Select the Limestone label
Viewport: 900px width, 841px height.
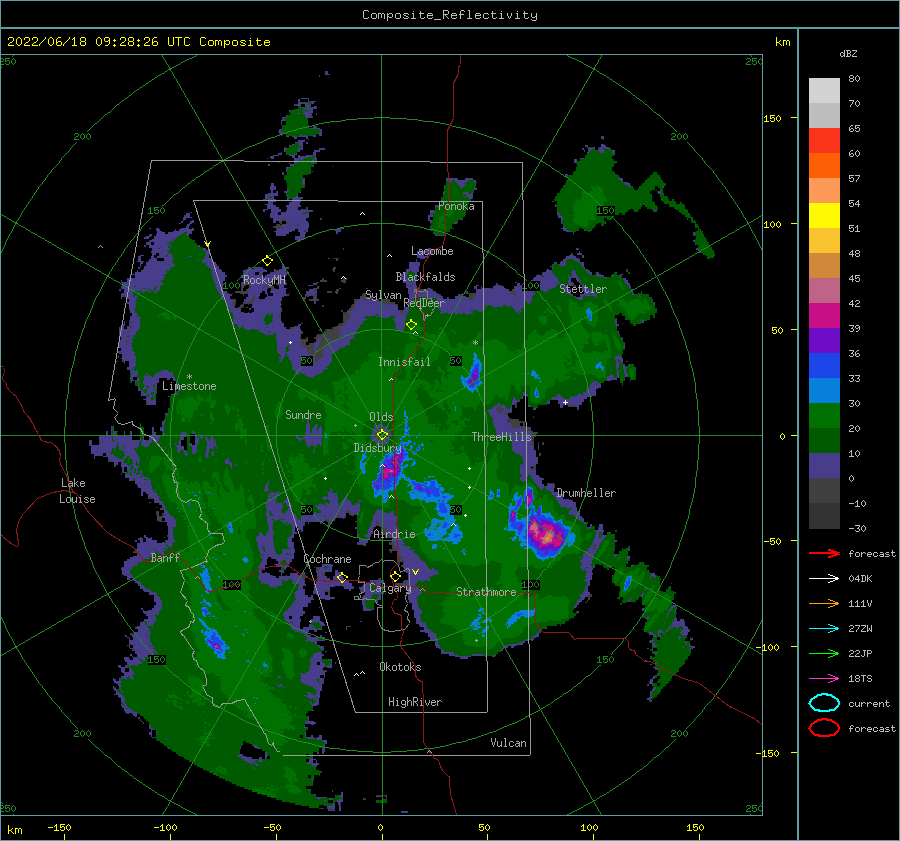[189, 386]
